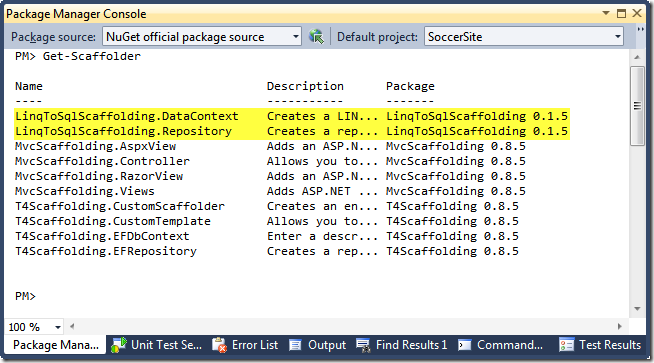Screen dimensions: 654x363
Task: Click the Test Results tab icon
Action: 566,345
